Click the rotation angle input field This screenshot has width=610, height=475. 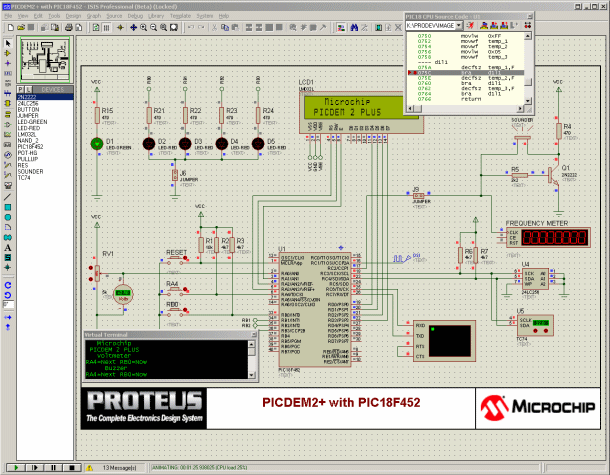[8, 305]
